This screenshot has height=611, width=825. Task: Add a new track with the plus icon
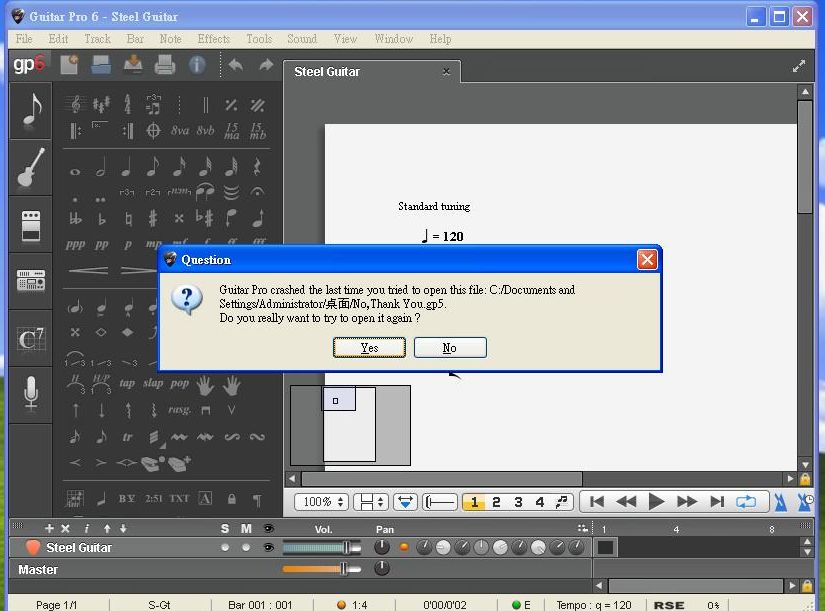click(49, 528)
